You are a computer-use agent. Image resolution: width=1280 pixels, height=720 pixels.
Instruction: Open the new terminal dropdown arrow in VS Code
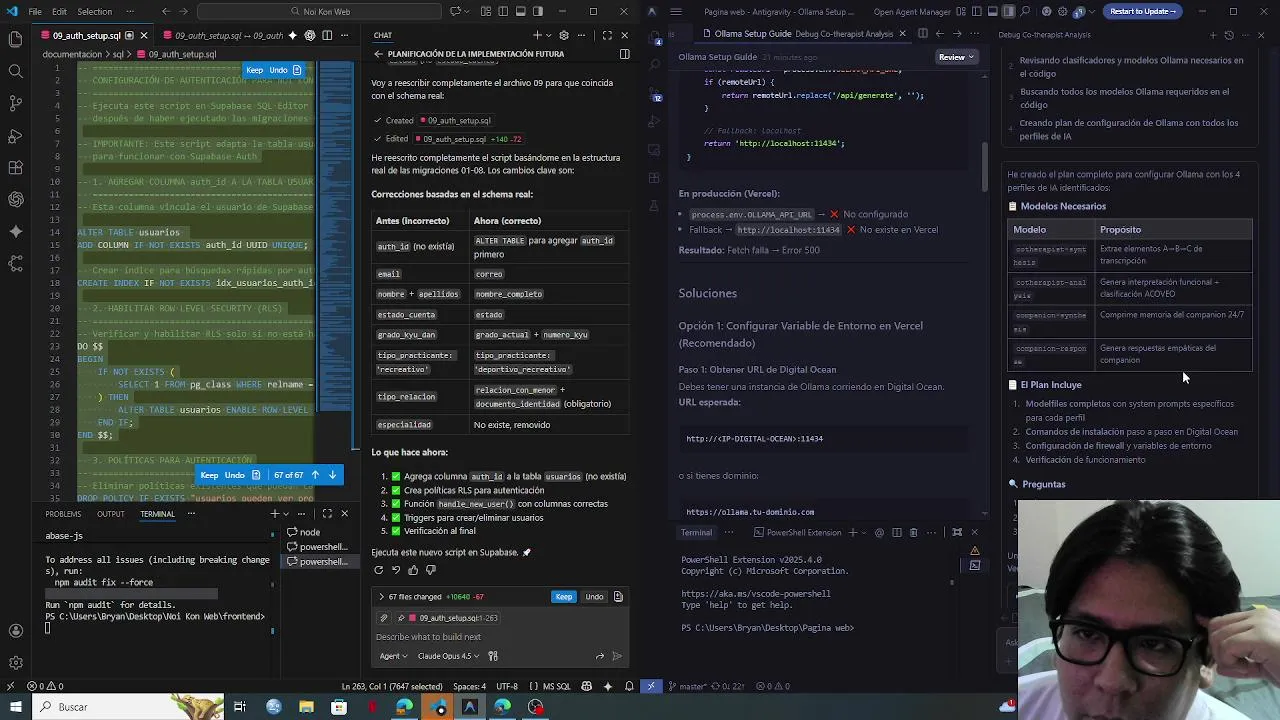(x=287, y=514)
